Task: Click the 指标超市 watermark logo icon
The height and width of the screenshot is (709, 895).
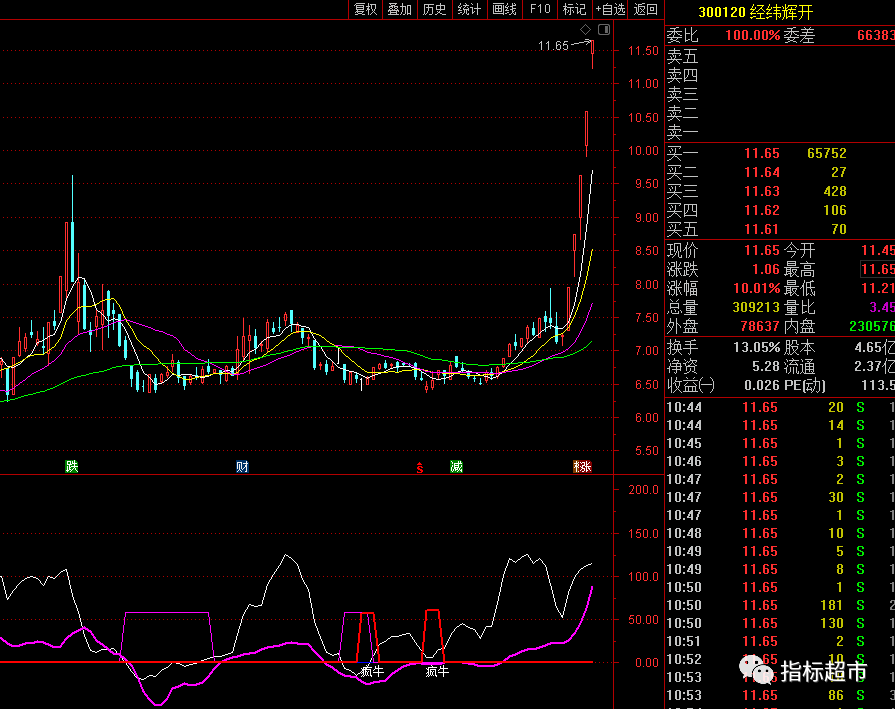Action: click(x=756, y=668)
